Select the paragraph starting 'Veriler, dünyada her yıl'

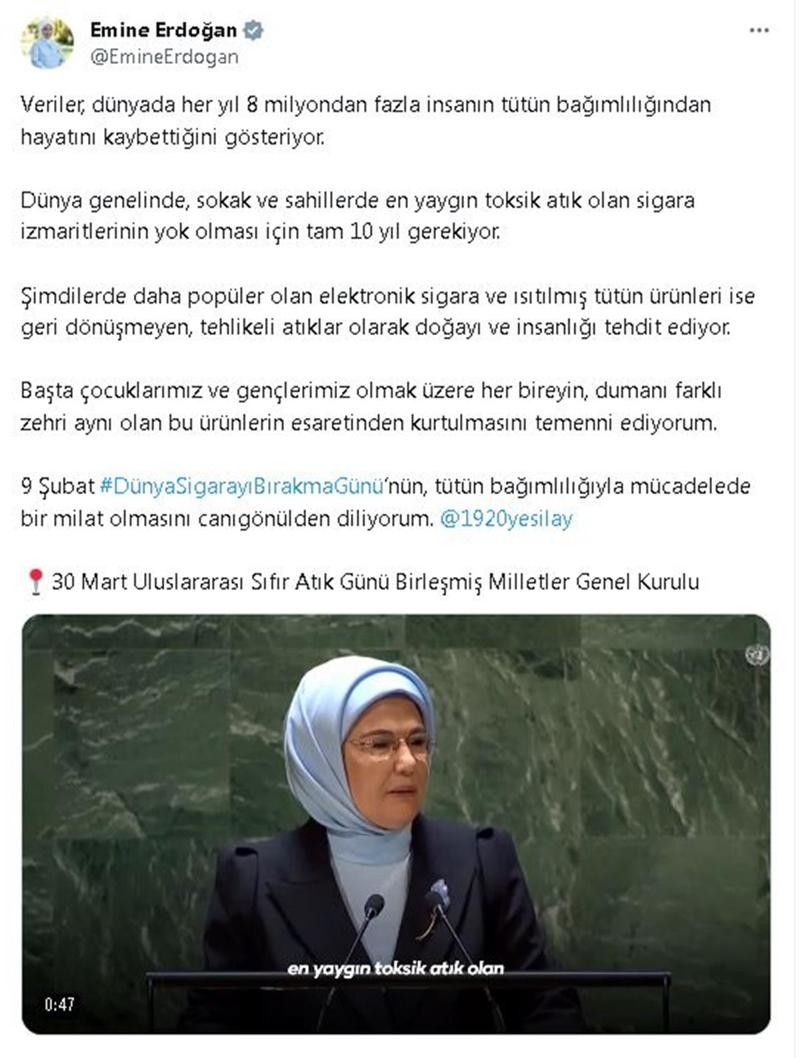tap(366, 121)
